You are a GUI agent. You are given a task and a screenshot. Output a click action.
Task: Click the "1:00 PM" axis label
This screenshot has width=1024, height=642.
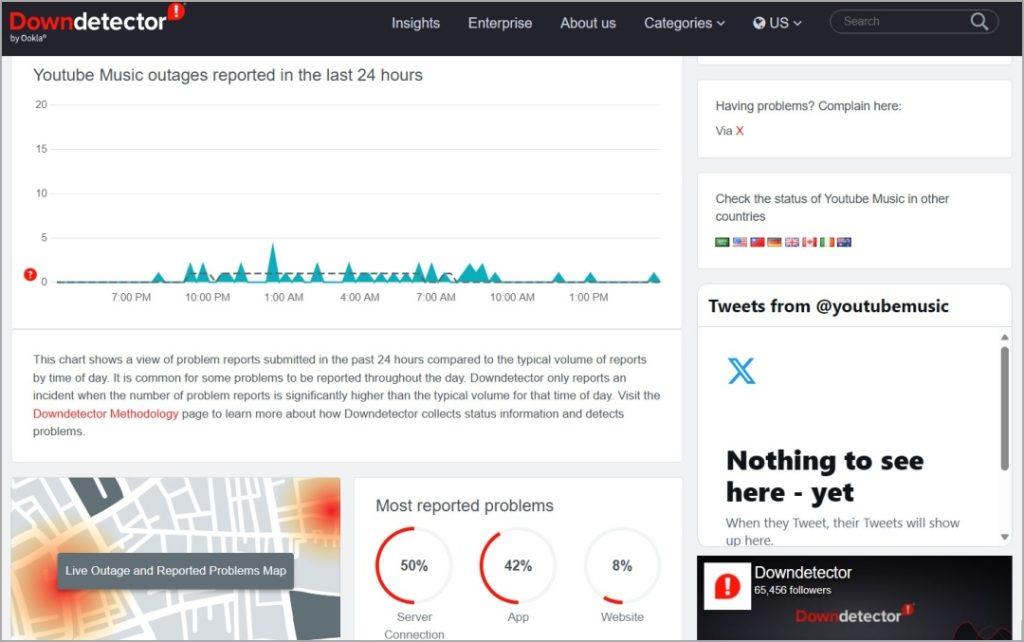588,297
